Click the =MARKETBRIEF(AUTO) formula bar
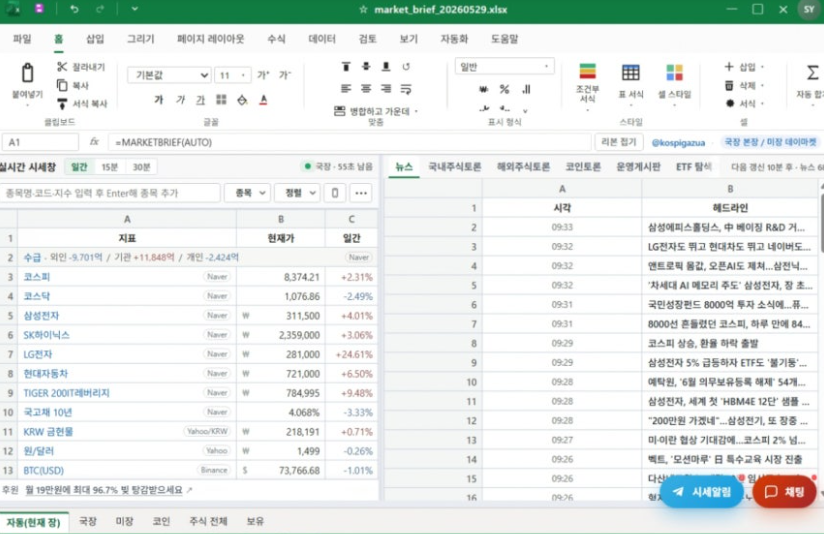This screenshot has width=824, height=534. click(349, 142)
